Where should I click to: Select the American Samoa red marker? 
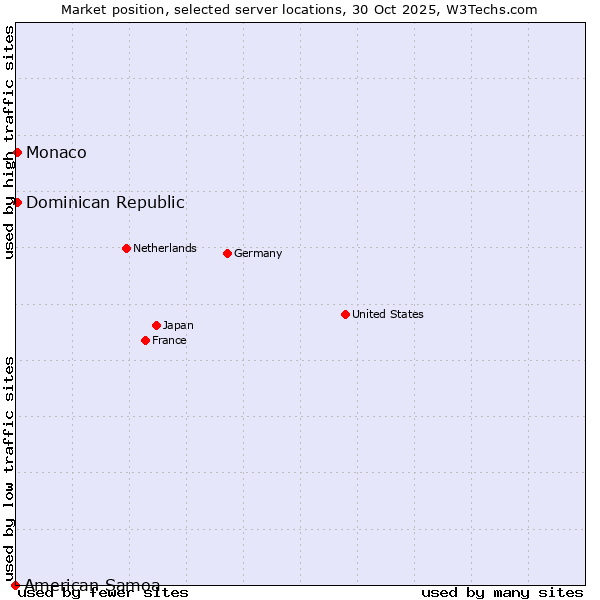(x=15, y=585)
